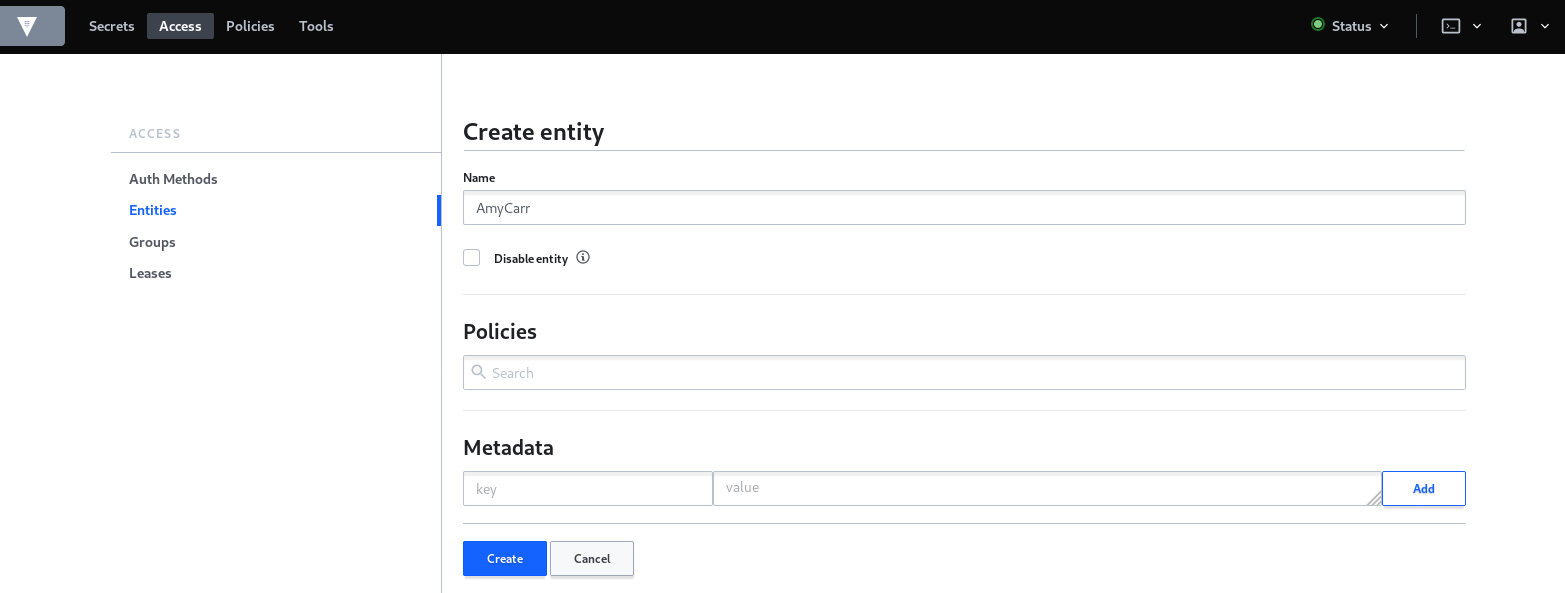Open the Secrets menu

click(x=111, y=26)
